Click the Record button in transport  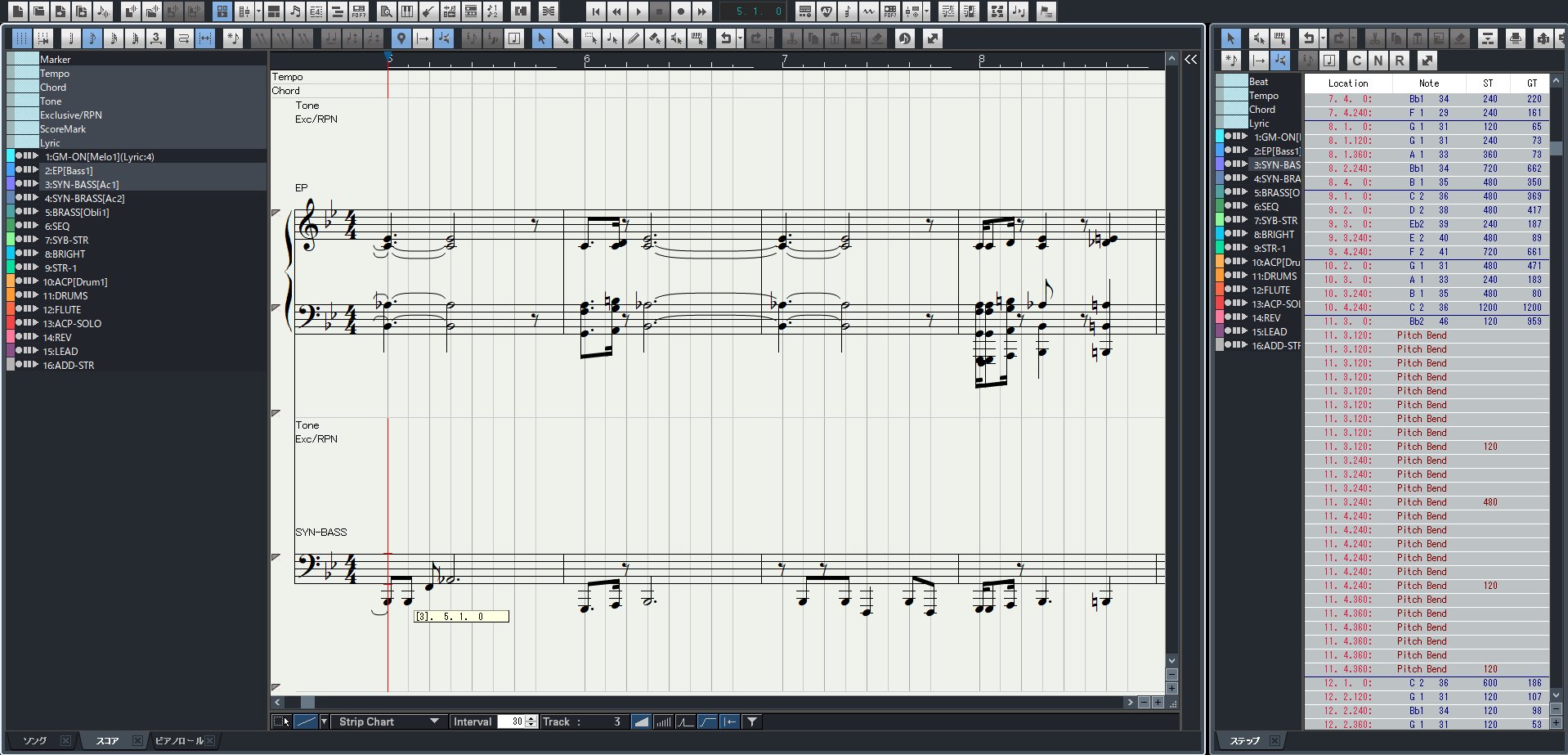point(681,11)
